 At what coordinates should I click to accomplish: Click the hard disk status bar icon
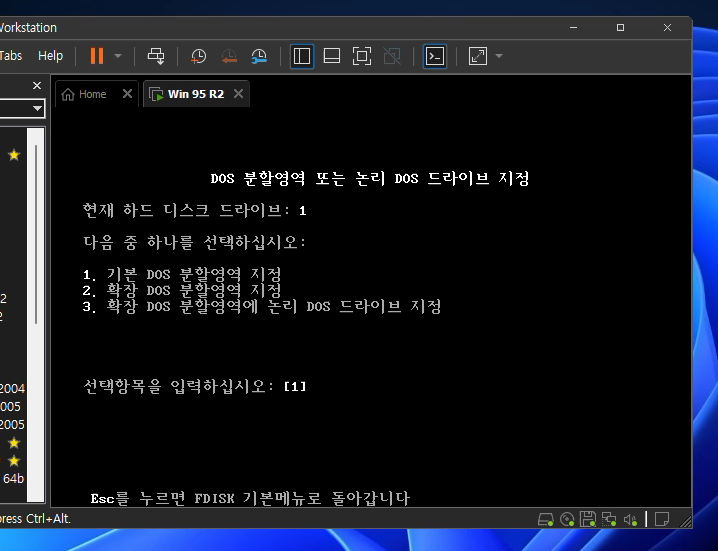click(545, 519)
